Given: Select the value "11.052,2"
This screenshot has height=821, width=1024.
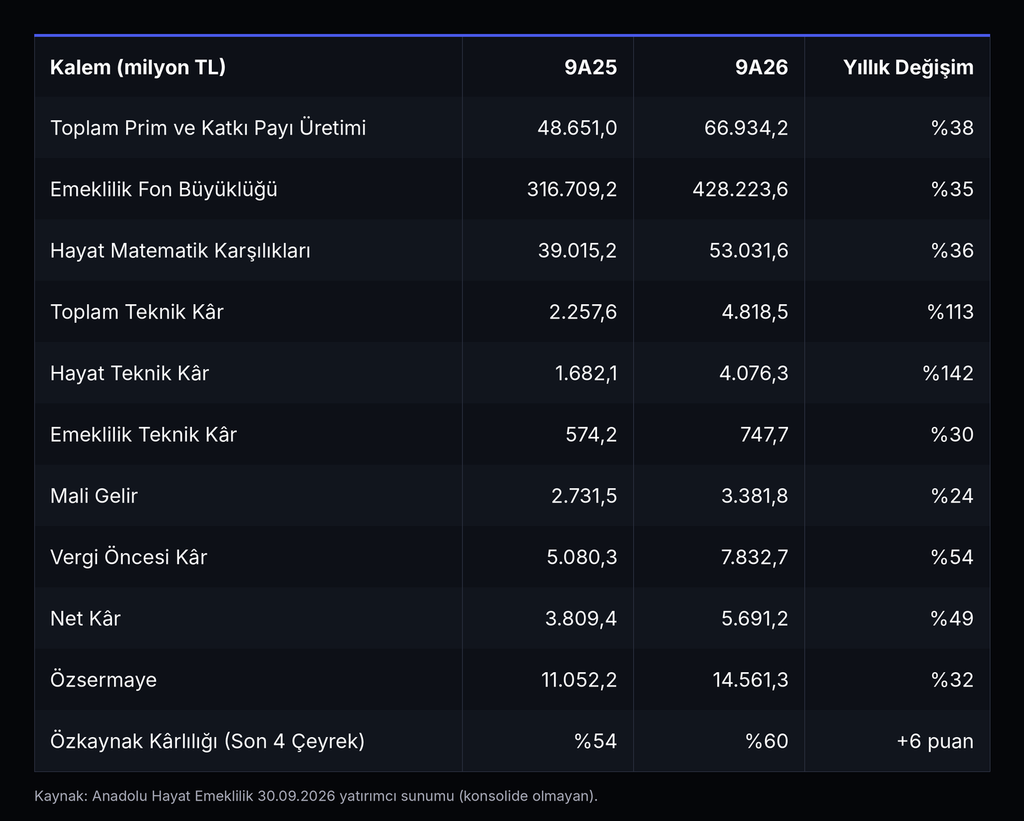Looking at the screenshot, I should coord(579,680).
